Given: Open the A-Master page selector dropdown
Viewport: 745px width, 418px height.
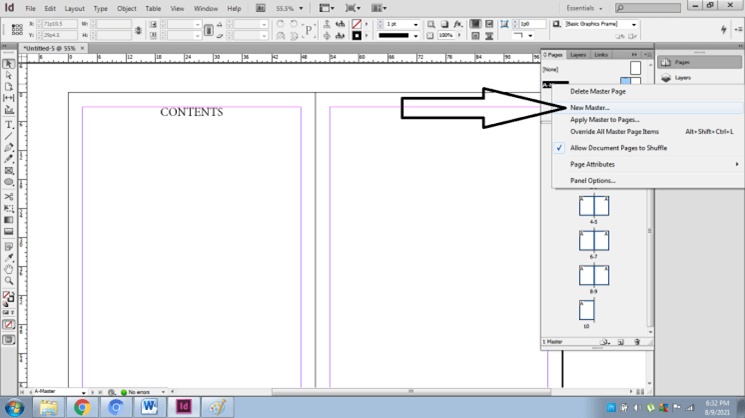Looking at the screenshot, I should pos(83,392).
